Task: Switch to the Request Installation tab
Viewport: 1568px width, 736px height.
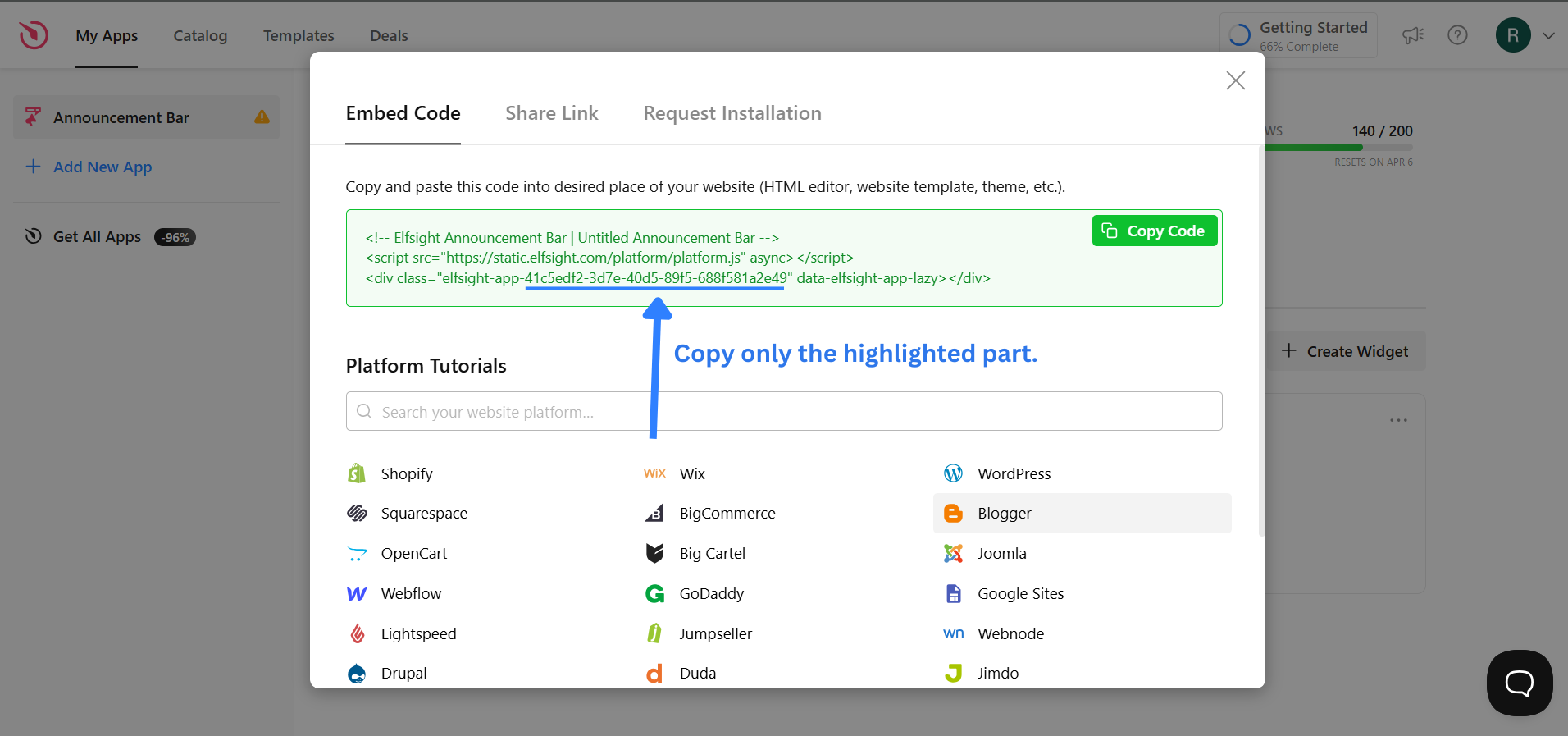Action: coord(732,113)
